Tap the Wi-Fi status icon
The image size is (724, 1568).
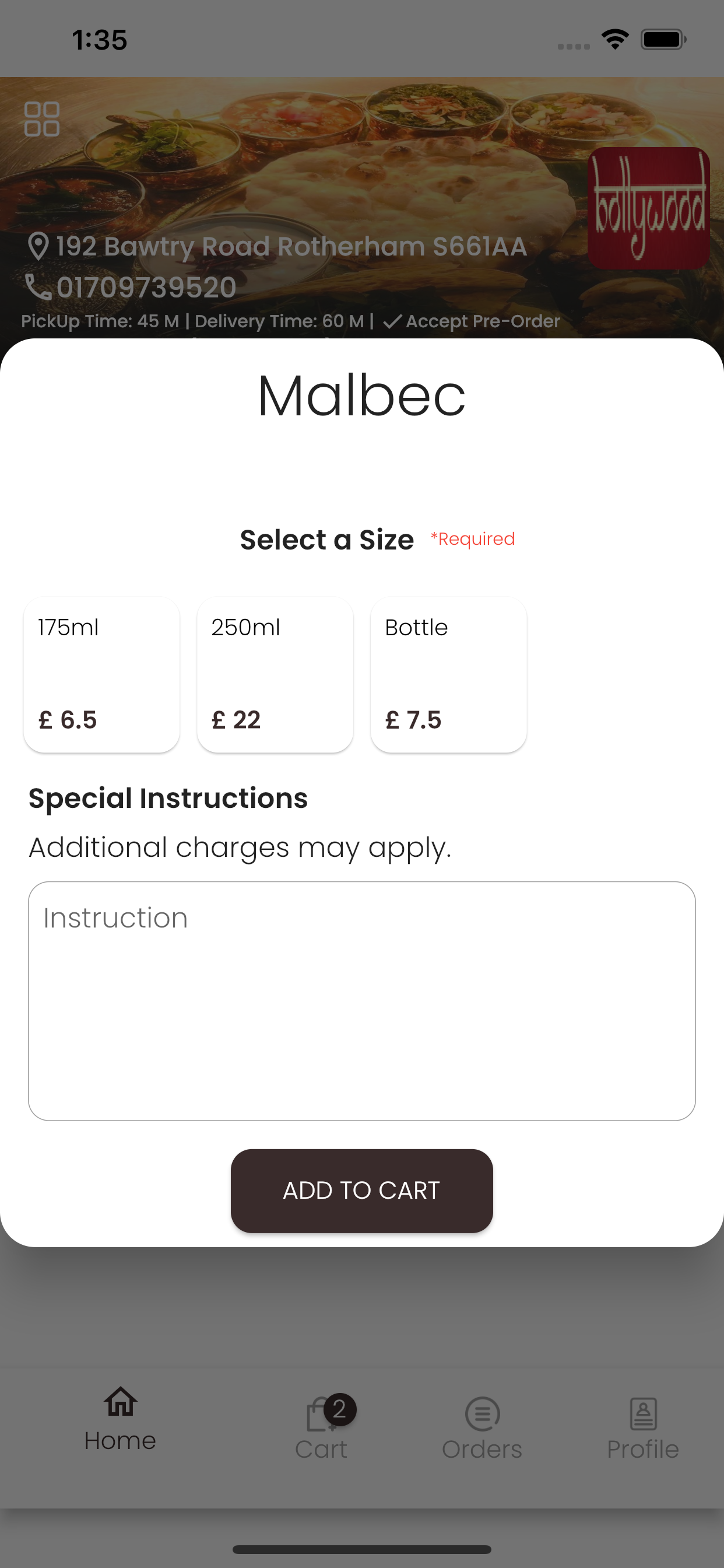[615, 40]
